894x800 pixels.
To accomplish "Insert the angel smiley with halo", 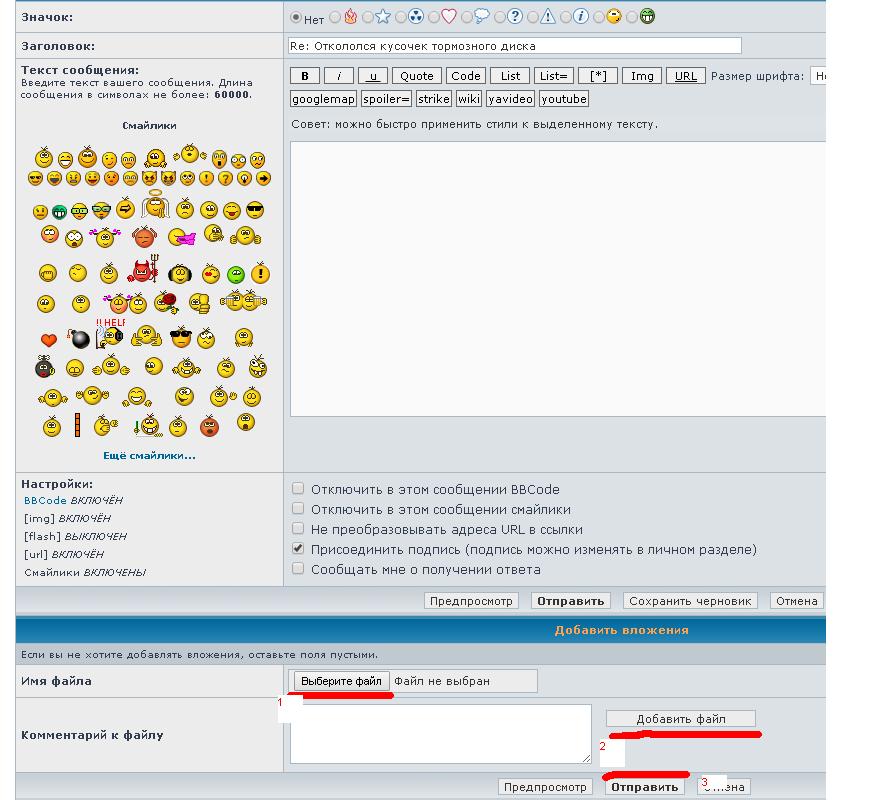I will pos(154,205).
